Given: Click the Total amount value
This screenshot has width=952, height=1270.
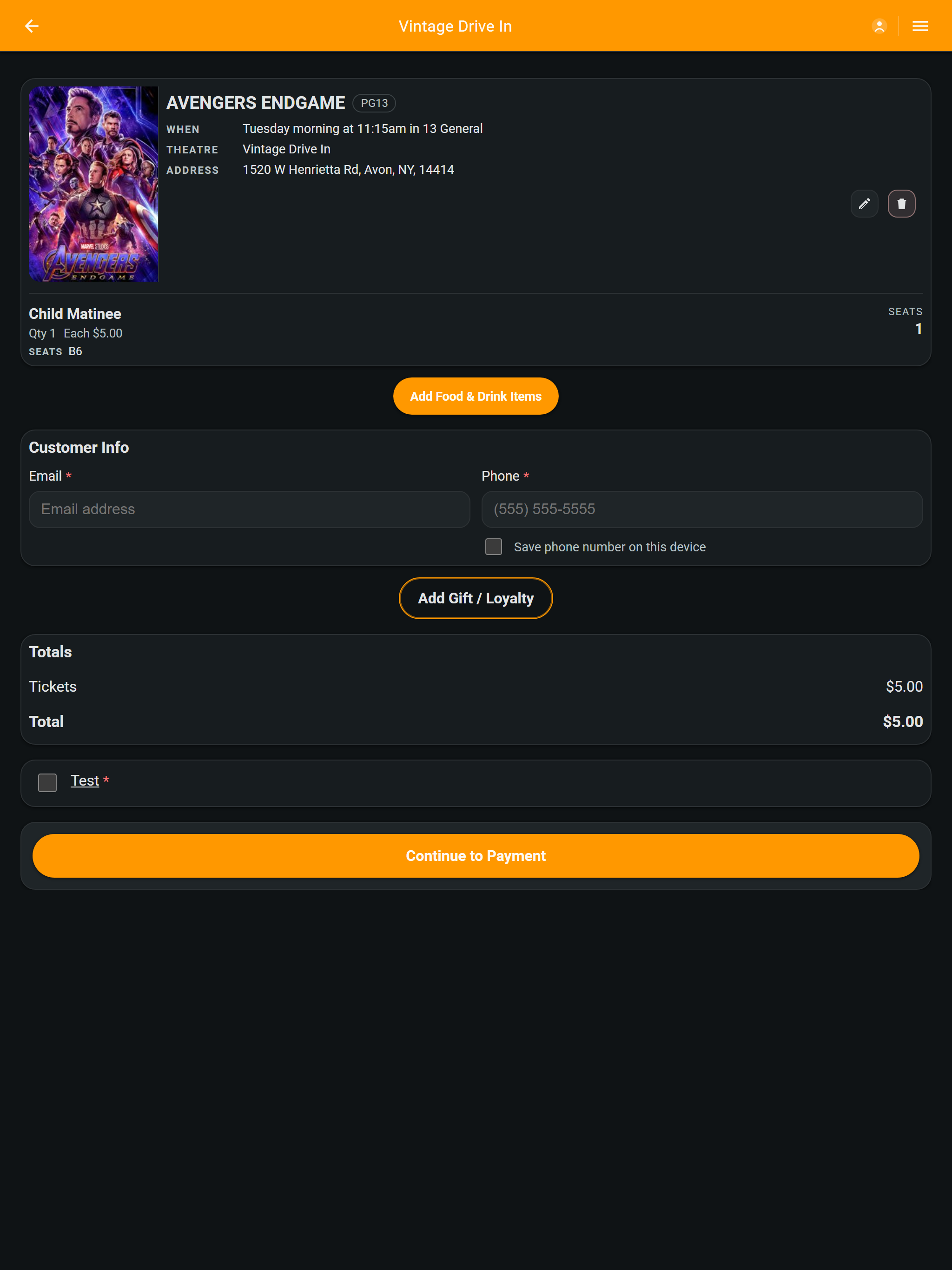Looking at the screenshot, I should click(x=903, y=721).
